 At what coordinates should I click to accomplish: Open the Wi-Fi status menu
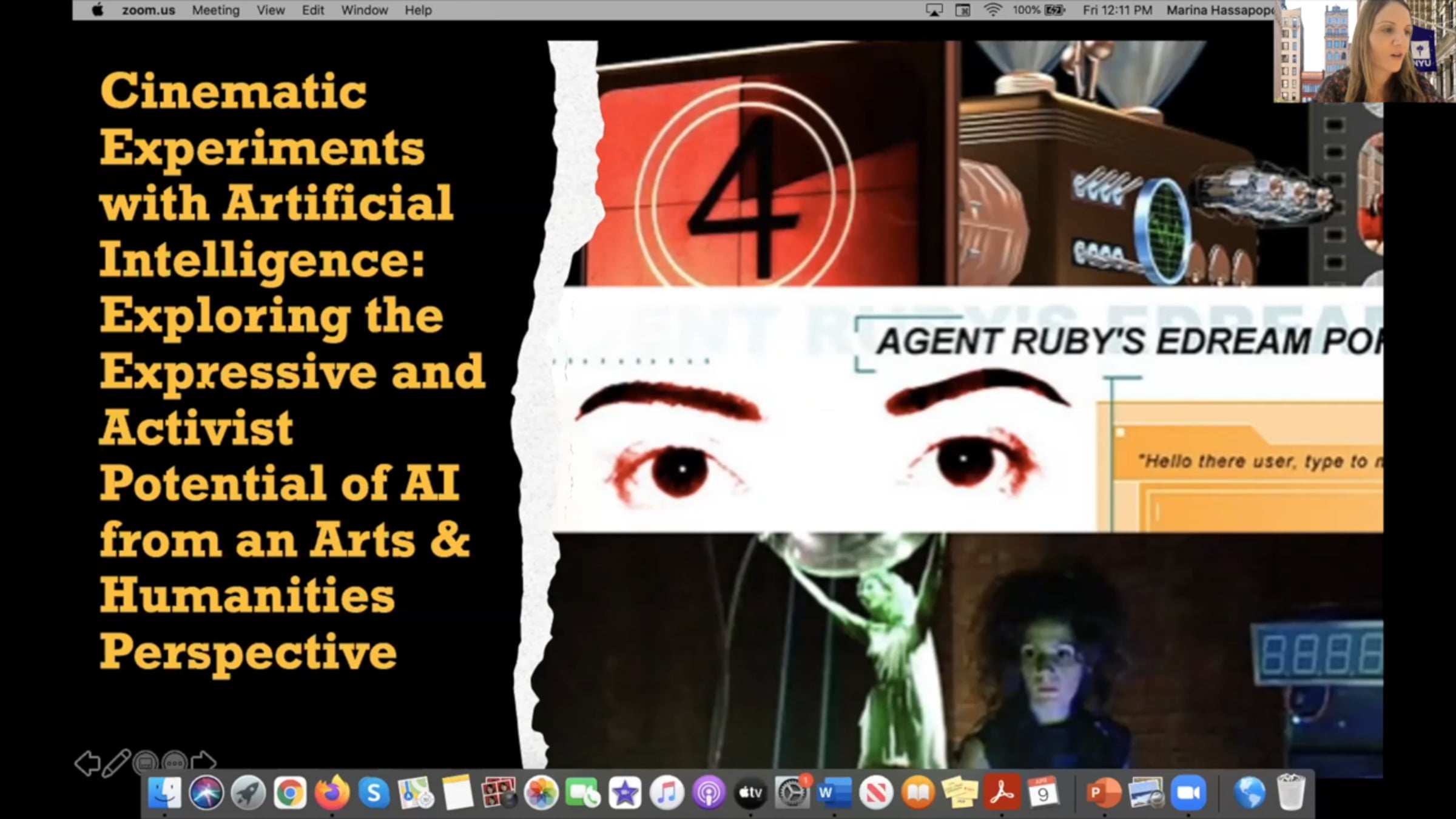click(x=993, y=10)
